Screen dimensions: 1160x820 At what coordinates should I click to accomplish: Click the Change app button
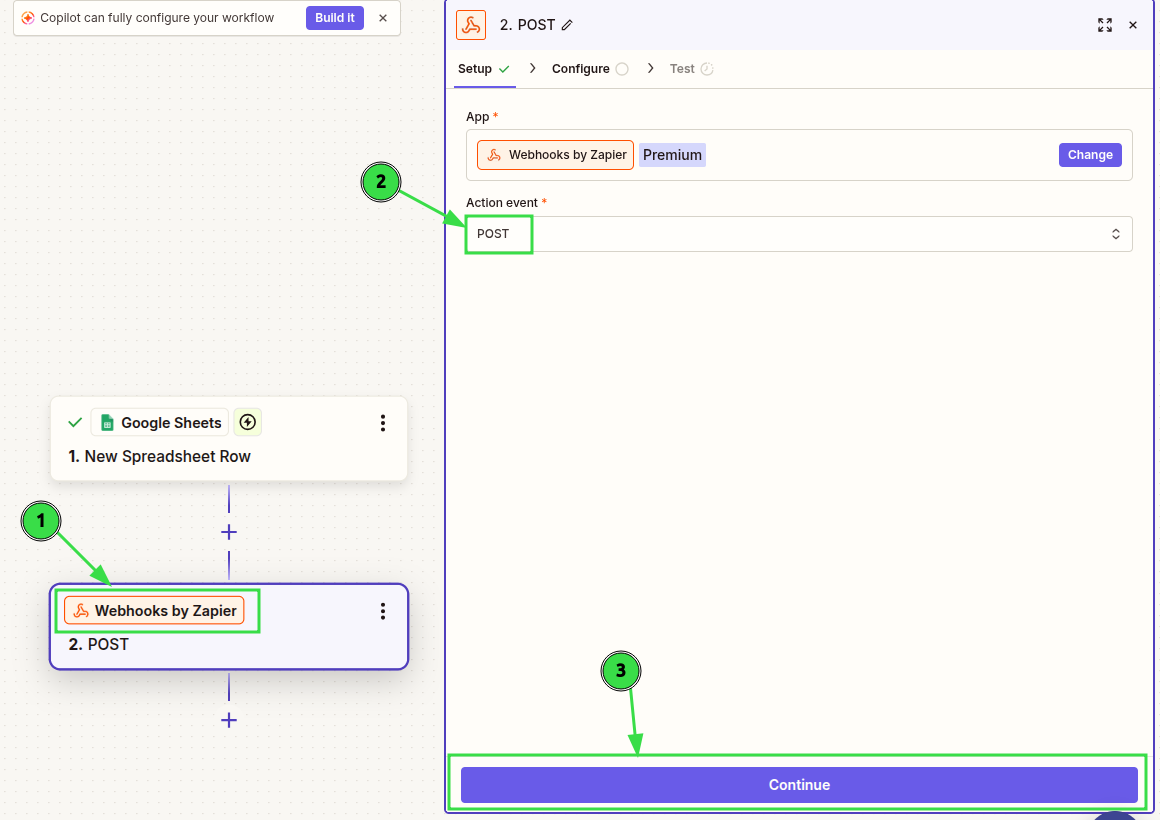[1090, 155]
